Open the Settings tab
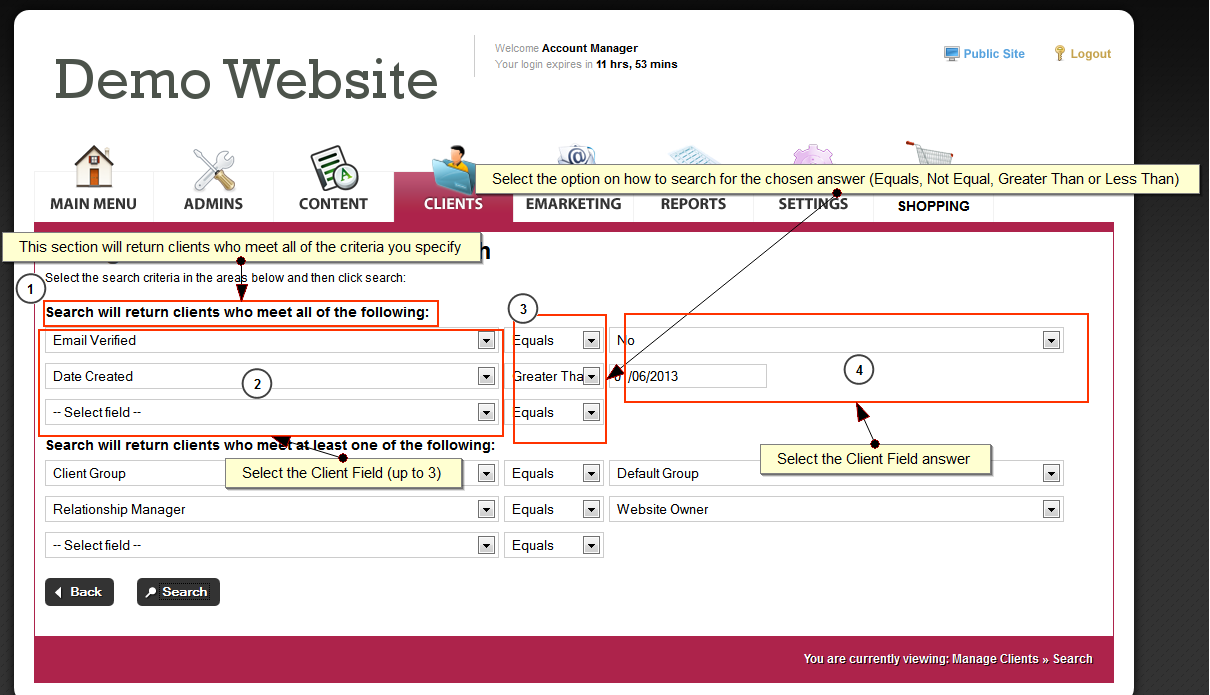The width and height of the screenshot is (1210, 695). [813, 204]
